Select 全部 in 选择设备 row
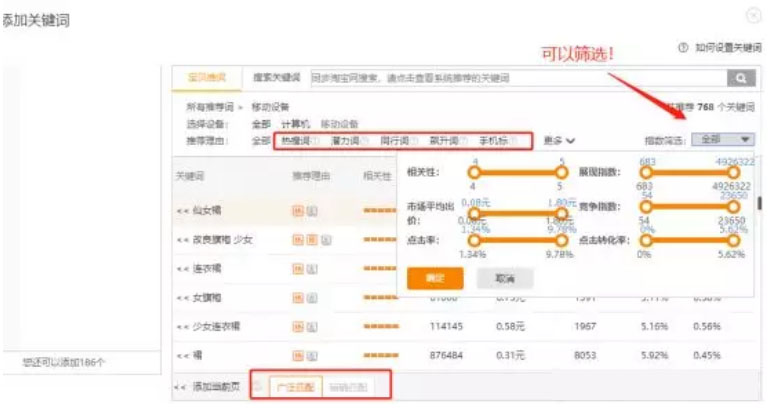Image resolution: width=772 pixels, height=411 pixels. tap(261, 124)
